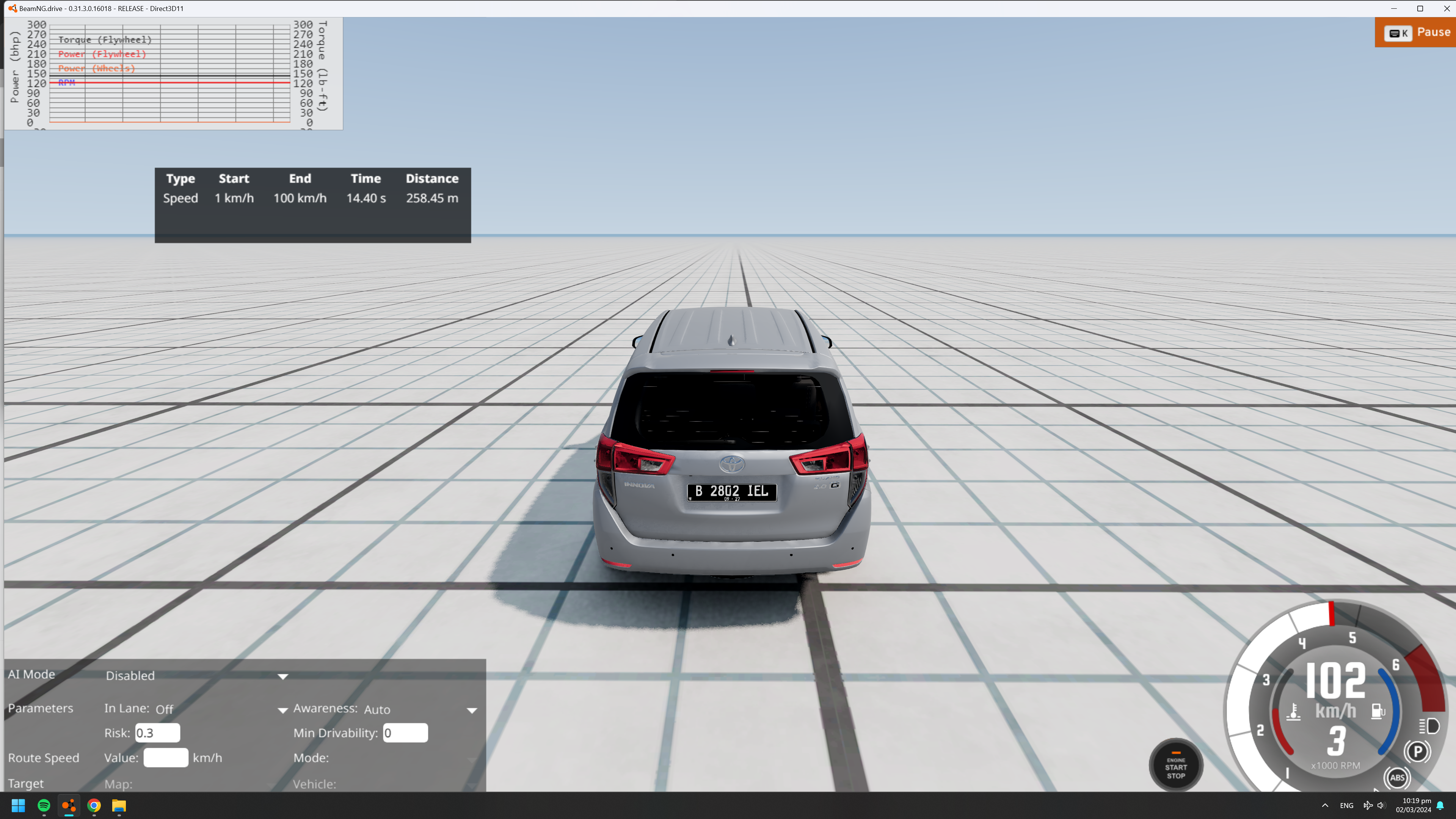Click the Time column header
Viewport: 1456px width, 819px height.
click(366, 179)
